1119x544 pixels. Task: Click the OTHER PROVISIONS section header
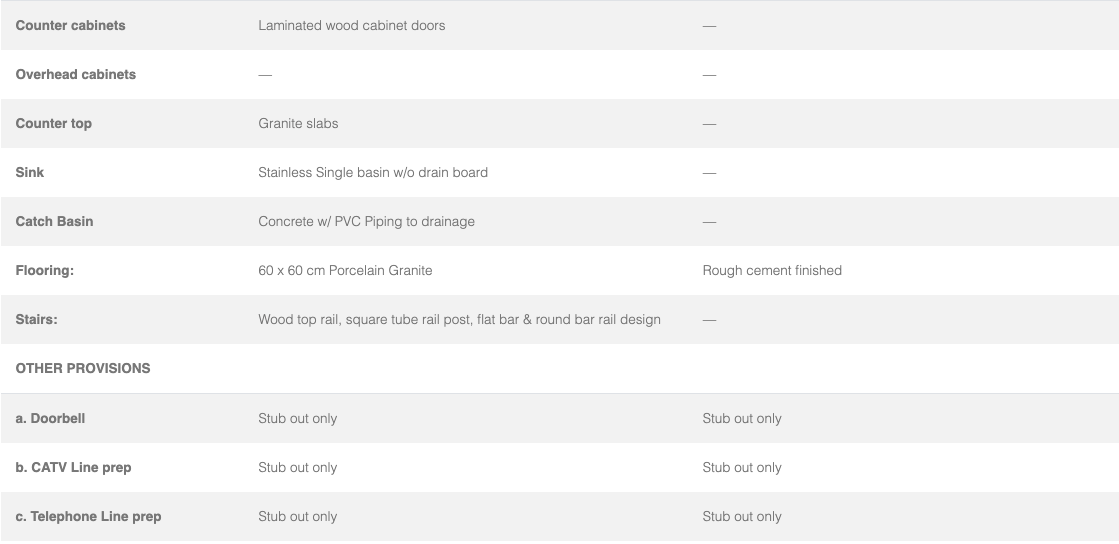pos(83,369)
